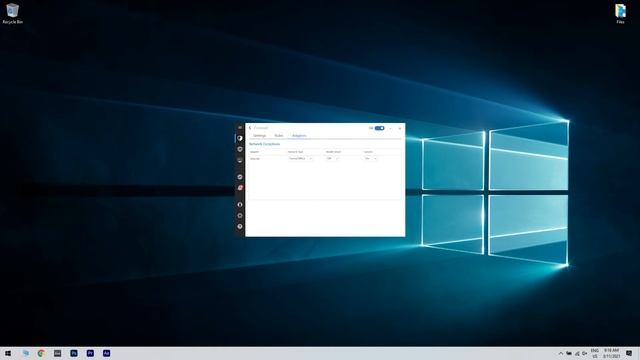Open the volume tray icon
This screenshot has width=640, height=360.
(x=585, y=353)
